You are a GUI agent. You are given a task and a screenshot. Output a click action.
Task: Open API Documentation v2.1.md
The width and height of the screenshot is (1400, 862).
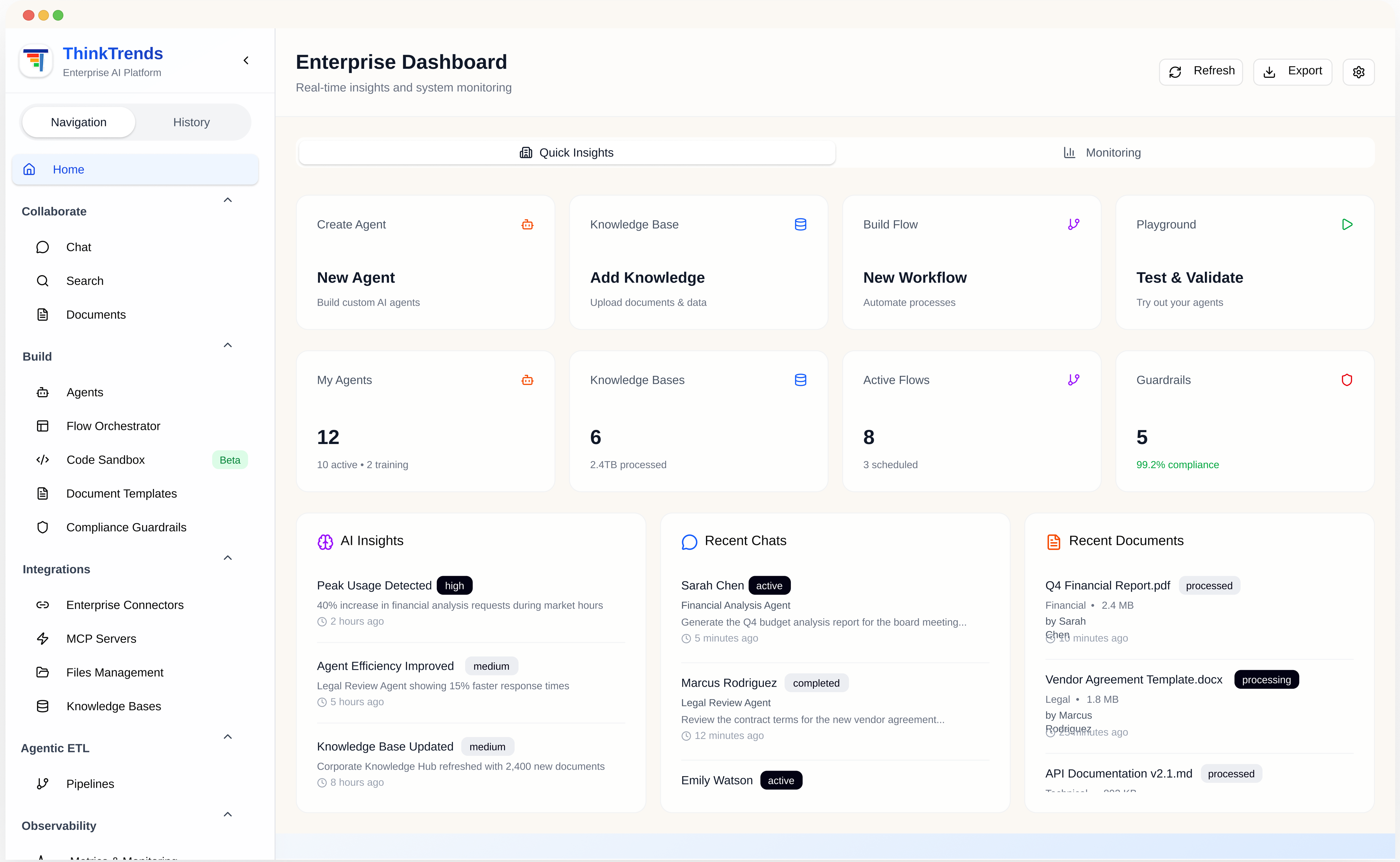coord(1199,777)
